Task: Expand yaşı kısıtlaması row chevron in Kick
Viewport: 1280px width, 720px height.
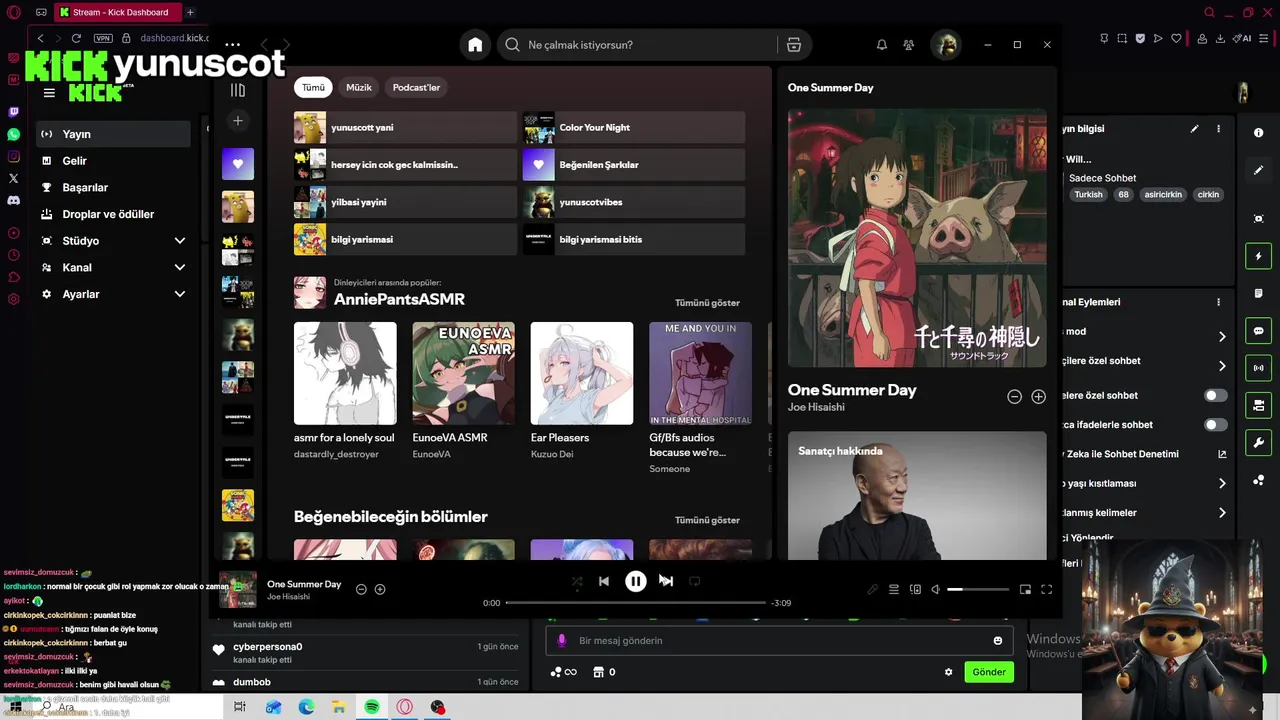Action: [x=1222, y=484]
